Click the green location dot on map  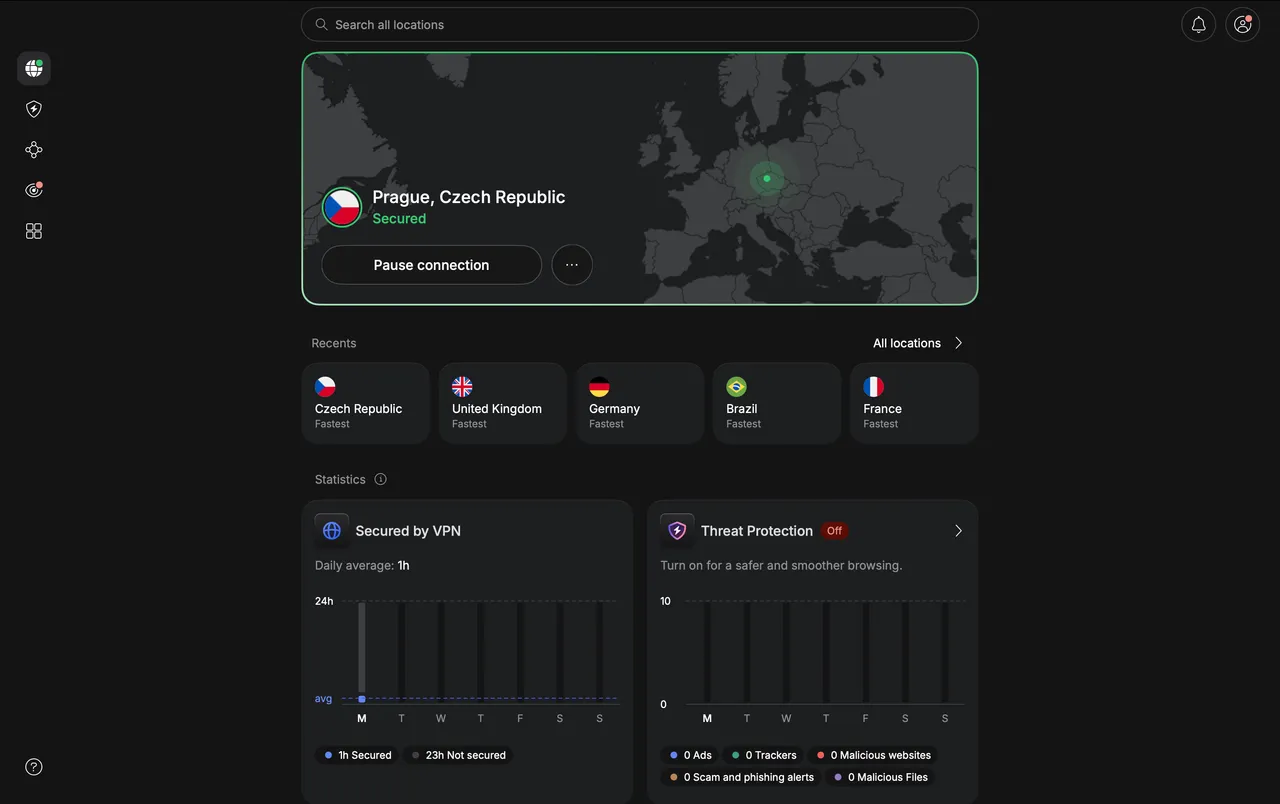tap(767, 179)
